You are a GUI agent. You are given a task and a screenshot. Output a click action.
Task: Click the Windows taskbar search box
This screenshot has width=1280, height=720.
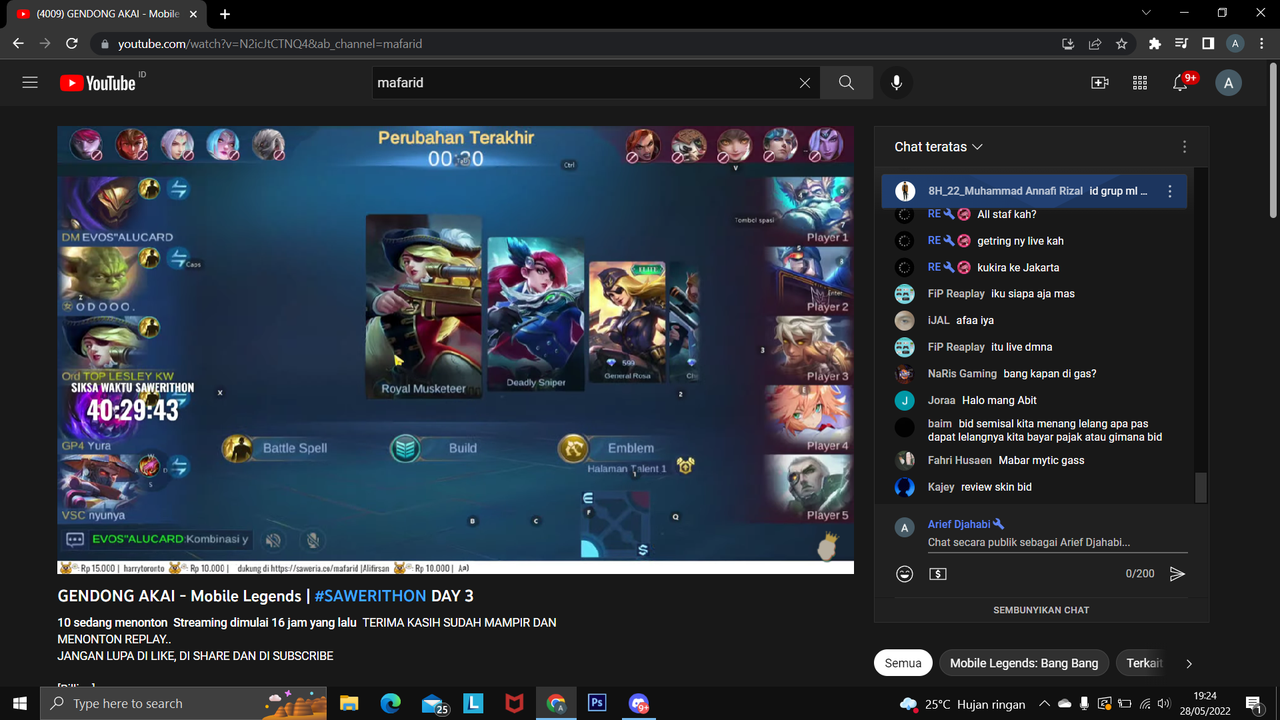(183, 703)
